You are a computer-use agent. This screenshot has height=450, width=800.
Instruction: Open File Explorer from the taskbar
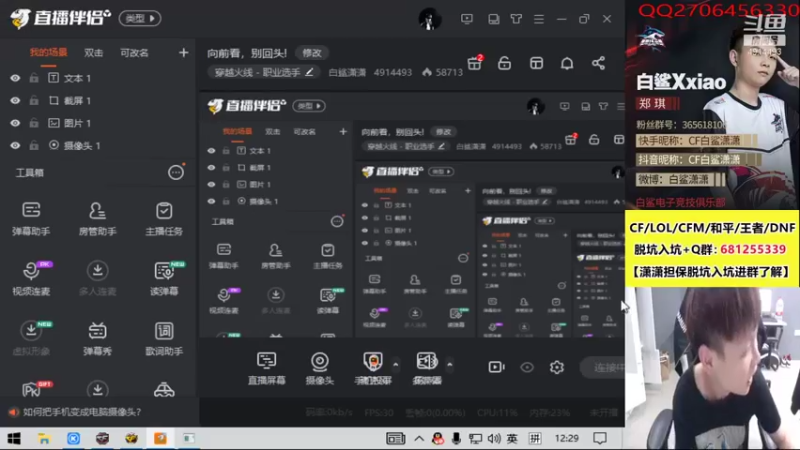[x=44, y=438]
